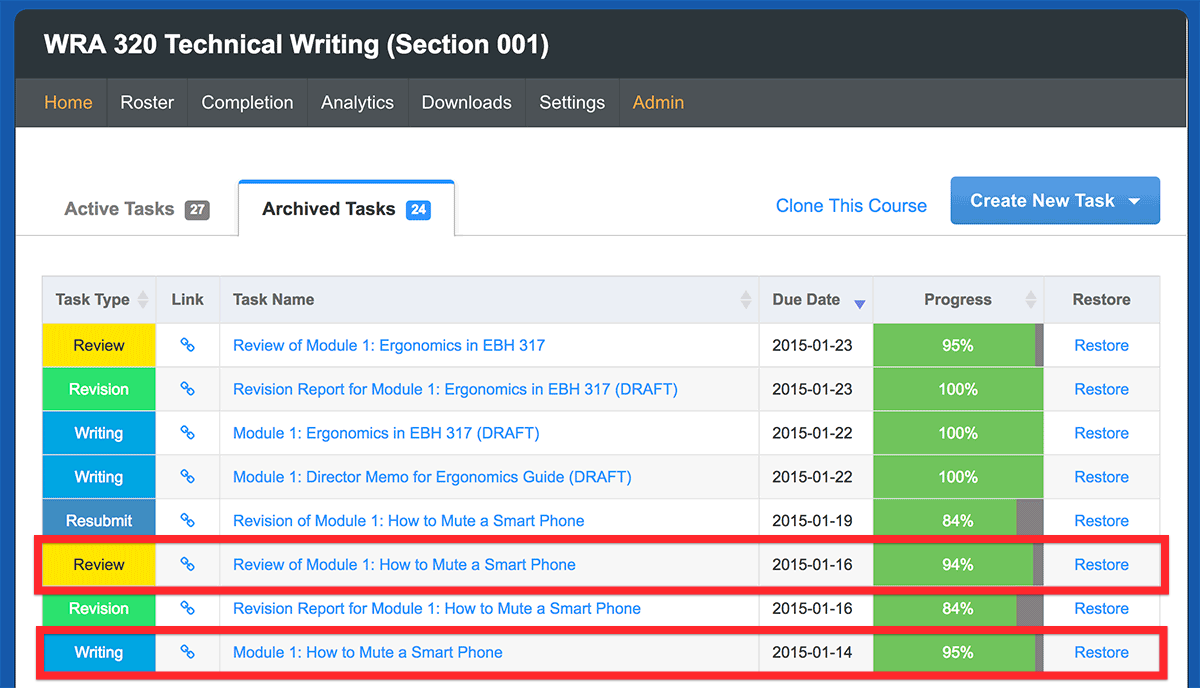Select the Archived Tasks tab
The height and width of the screenshot is (688, 1200).
pyautogui.click(x=346, y=209)
